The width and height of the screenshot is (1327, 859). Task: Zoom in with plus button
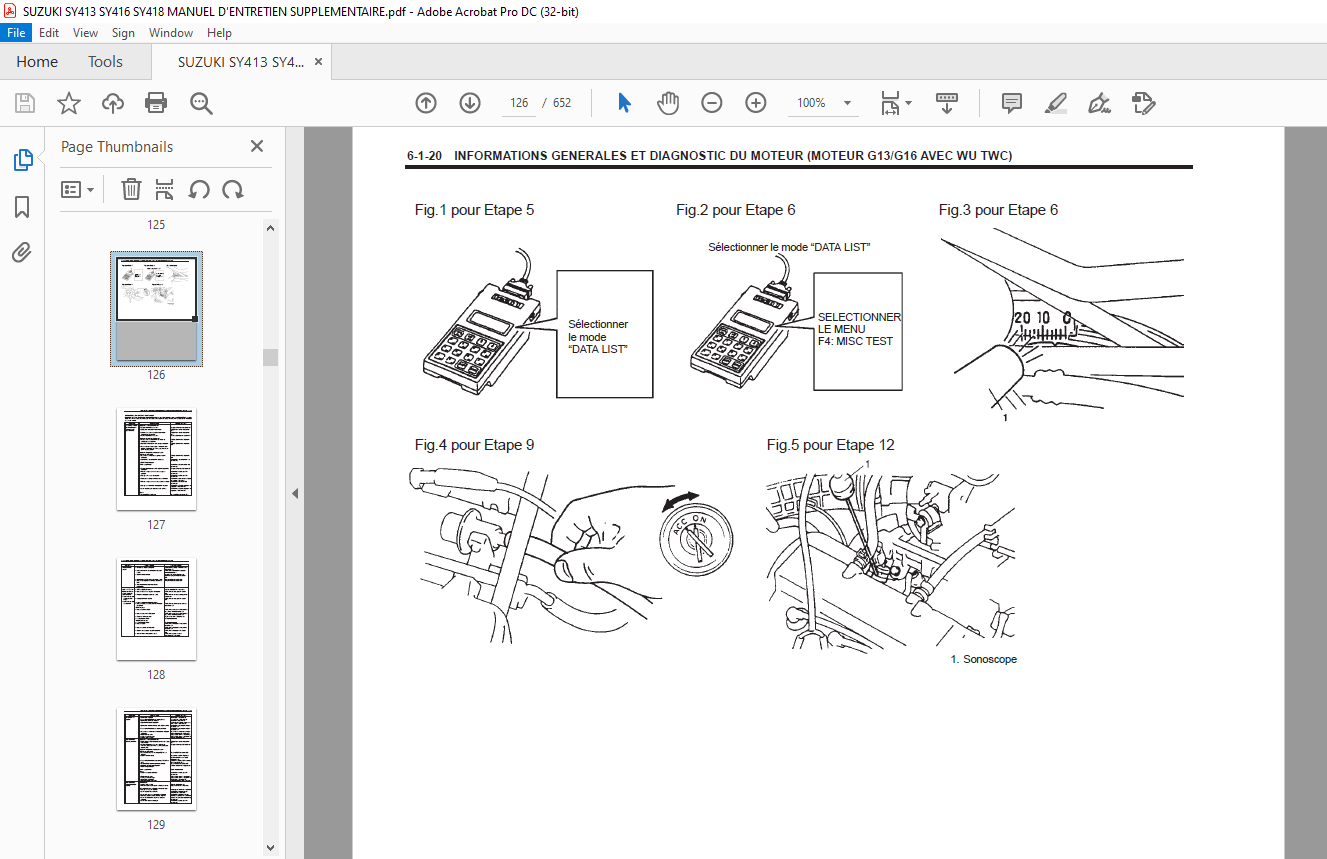pyautogui.click(x=756, y=103)
